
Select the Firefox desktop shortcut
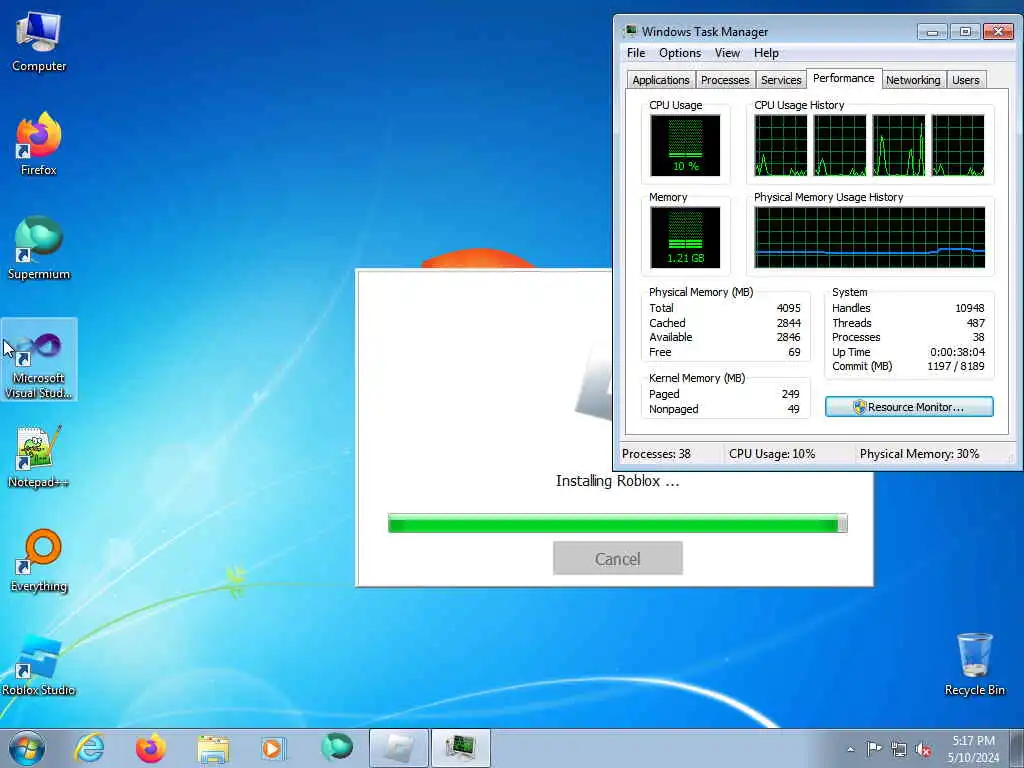point(39,144)
